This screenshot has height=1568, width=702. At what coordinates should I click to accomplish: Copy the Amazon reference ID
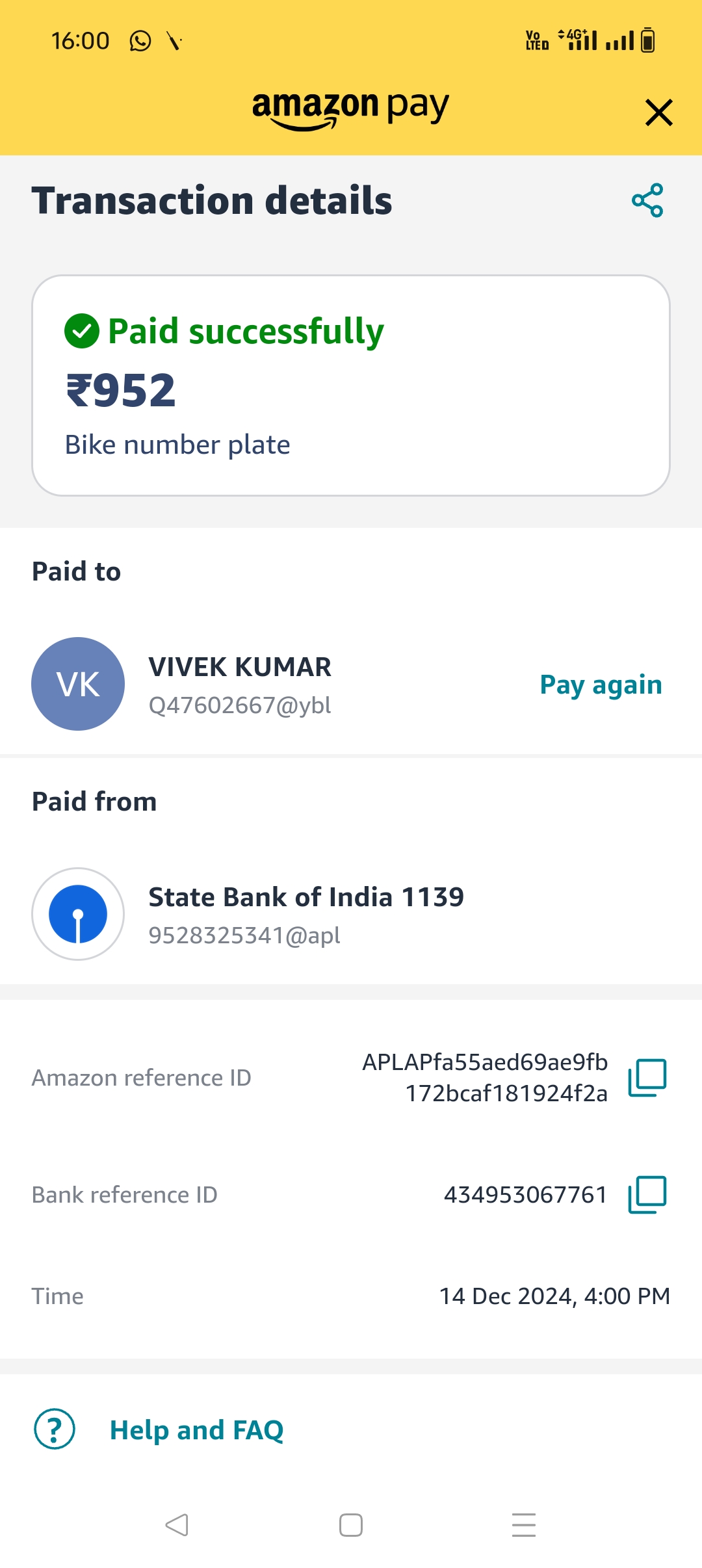[x=647, y=1078]
